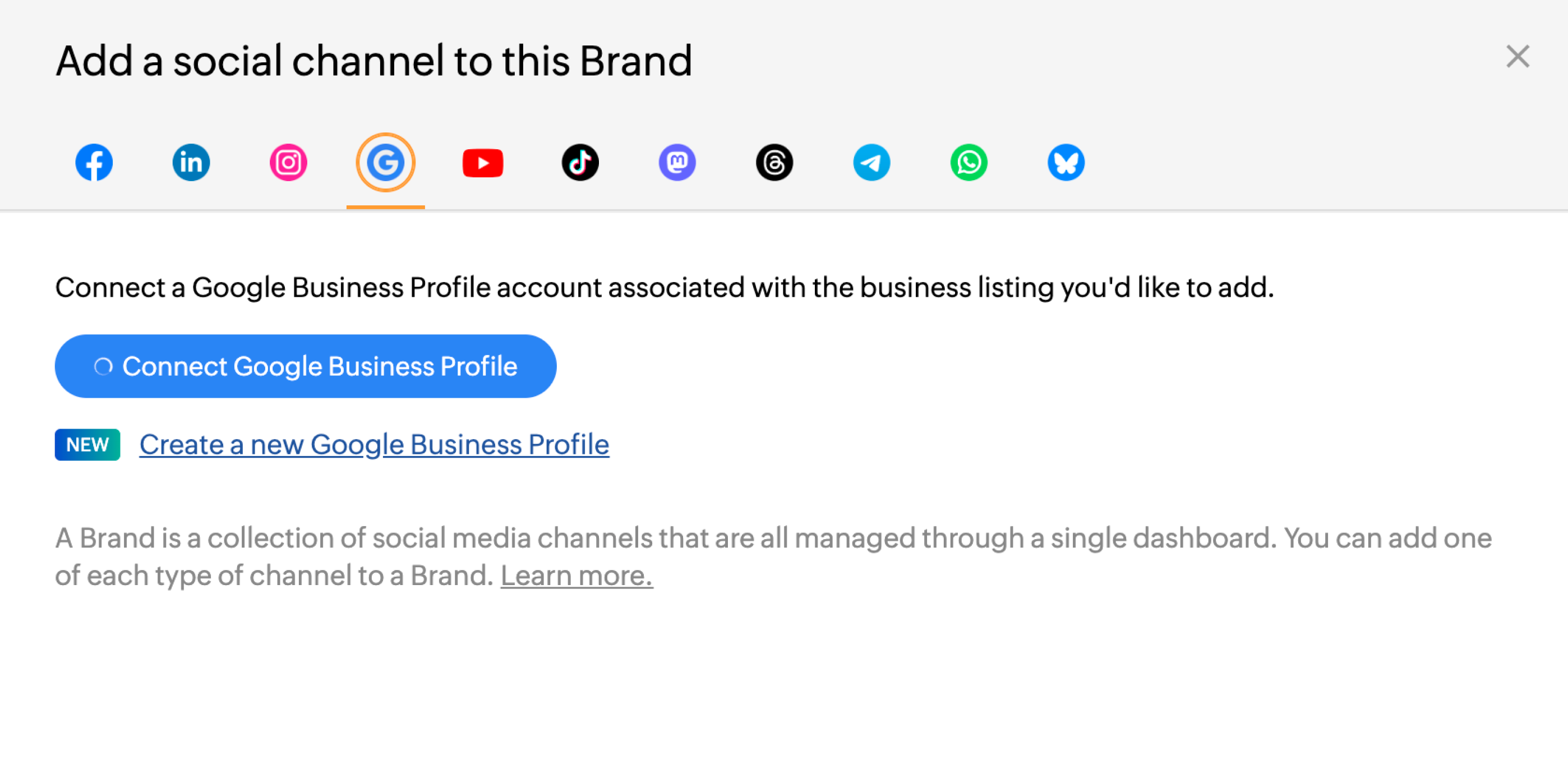Choose the Telegram channel icon
Screen dimensions: 1568x773
pos(871,163)
